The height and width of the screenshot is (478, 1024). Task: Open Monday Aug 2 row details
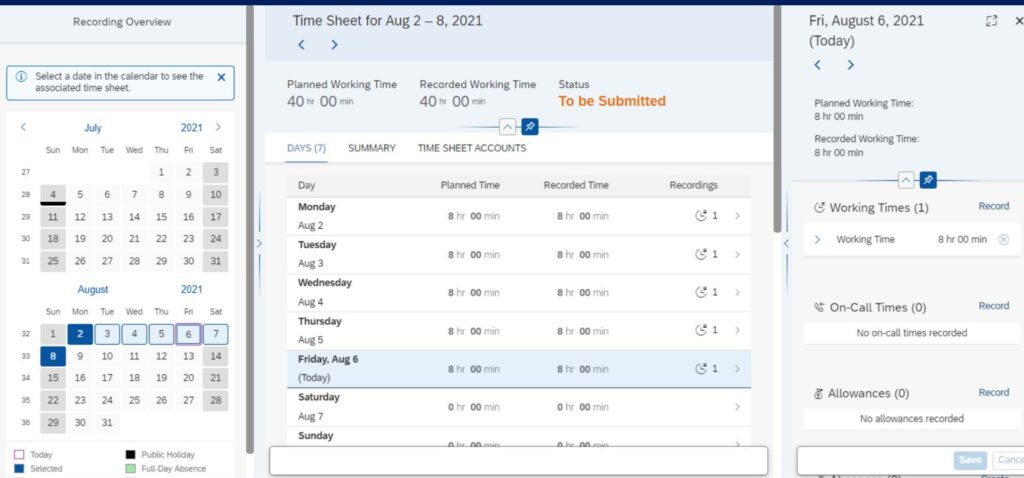pyautogui.click(x=519, y=216)
